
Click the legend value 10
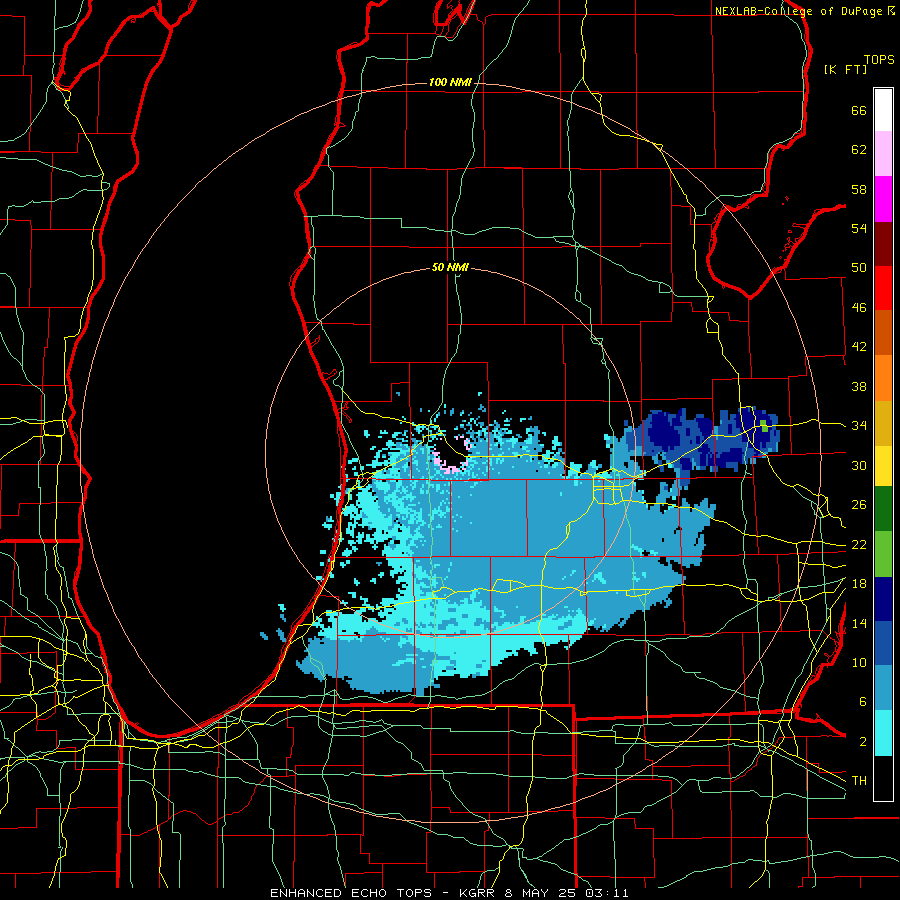tap(859, 663)
